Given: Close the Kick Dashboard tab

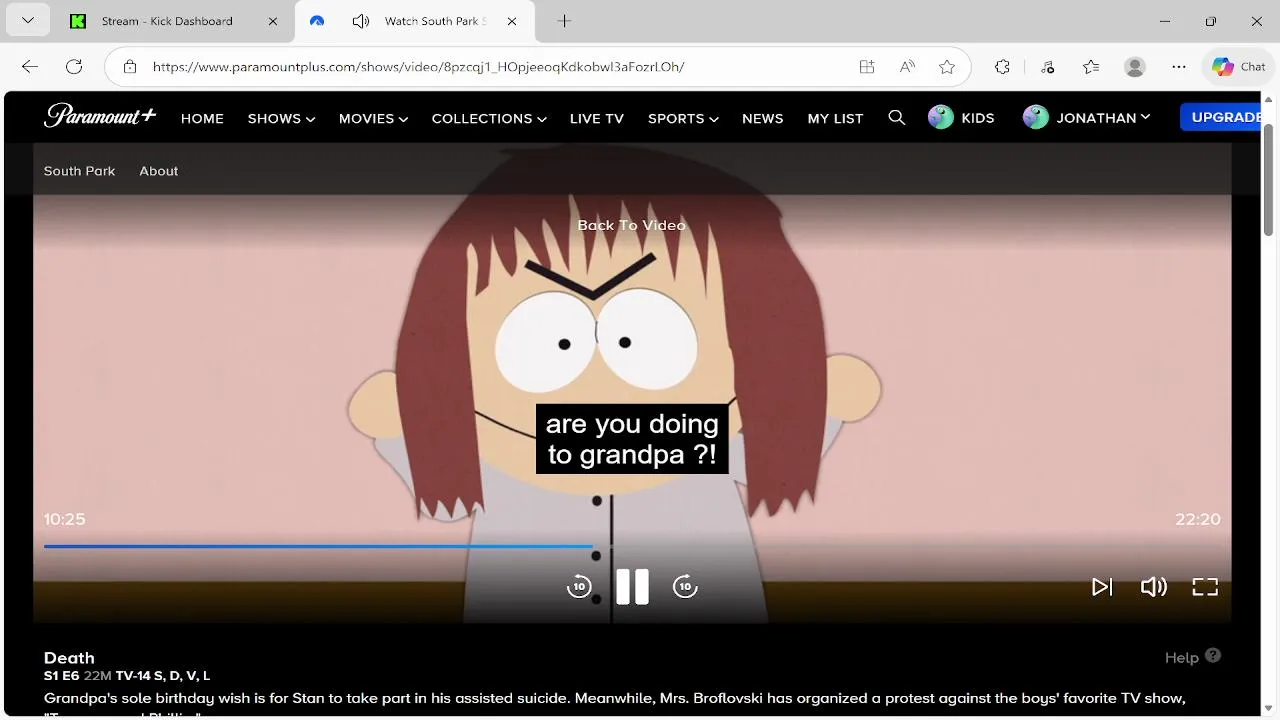Looking at the screenshot, I should coord(274,21).
